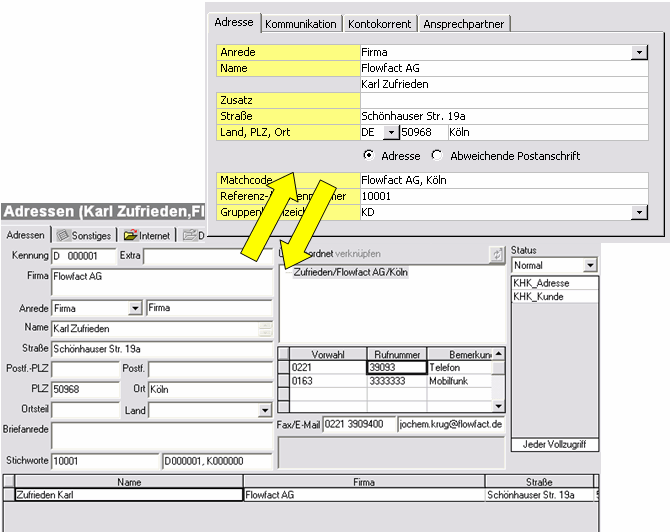Click the Matchcode field Flowfact AG, Köln

(504, 180)
